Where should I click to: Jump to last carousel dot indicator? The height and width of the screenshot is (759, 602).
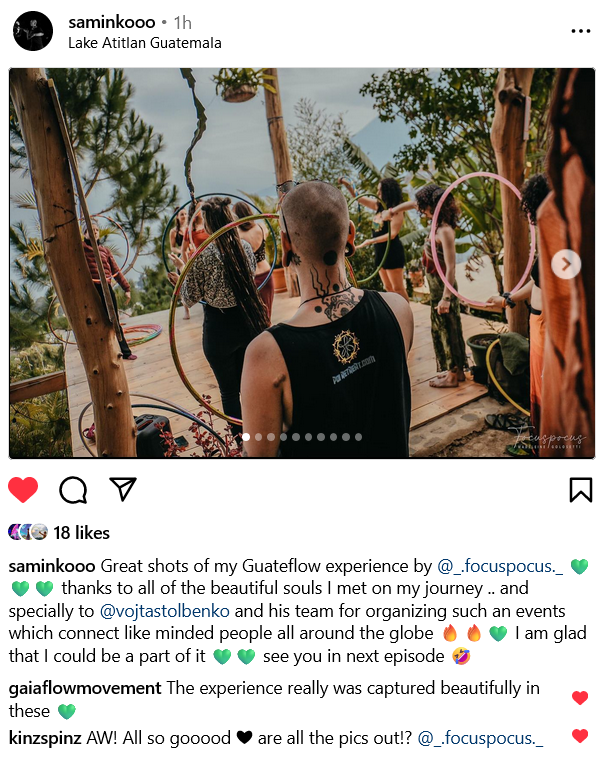click(x=358, y=437)
